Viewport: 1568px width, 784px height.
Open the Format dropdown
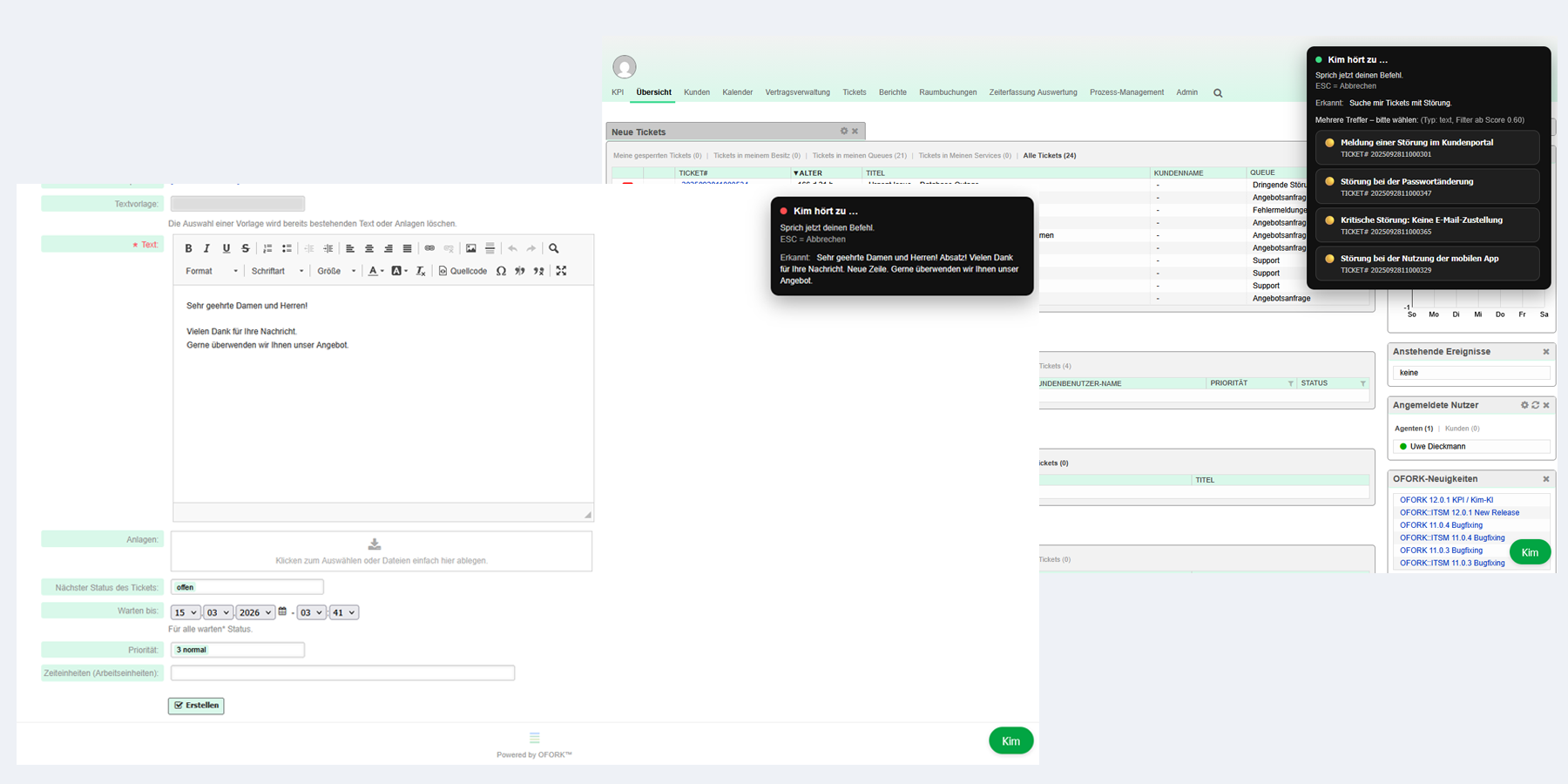(x=211, y=271)
